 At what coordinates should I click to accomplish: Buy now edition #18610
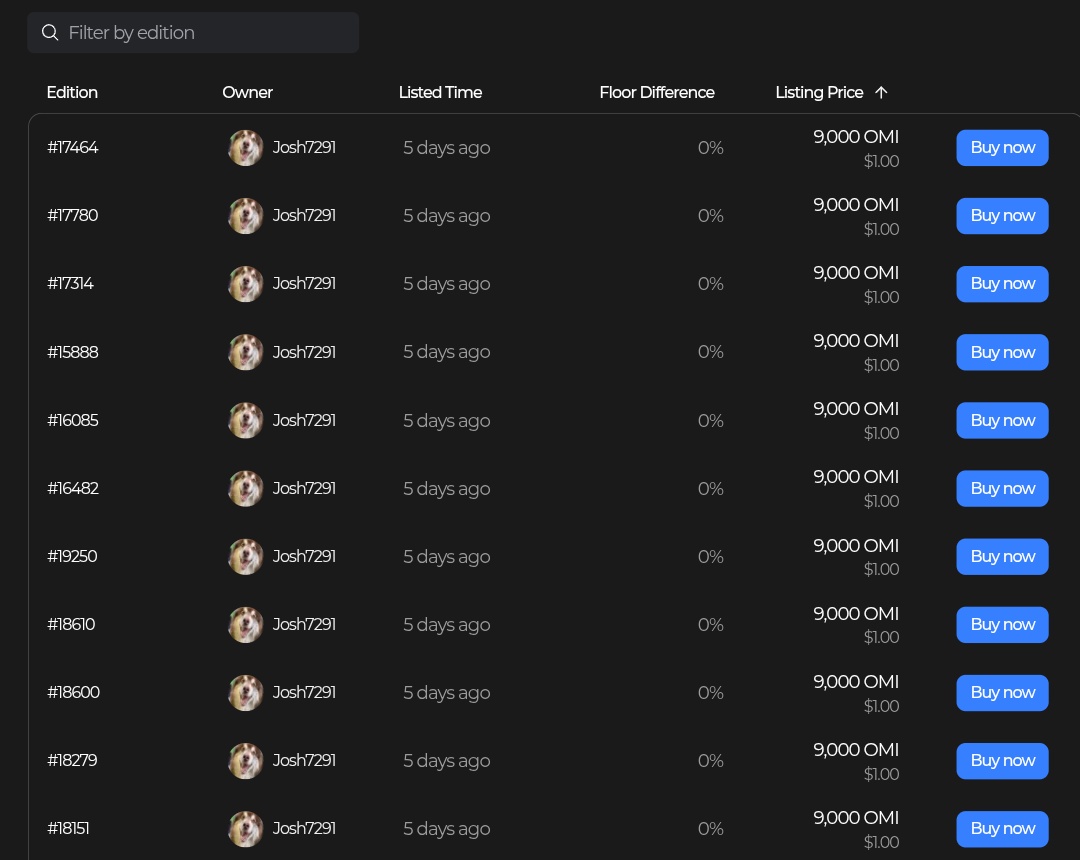tap(1002, 625)
